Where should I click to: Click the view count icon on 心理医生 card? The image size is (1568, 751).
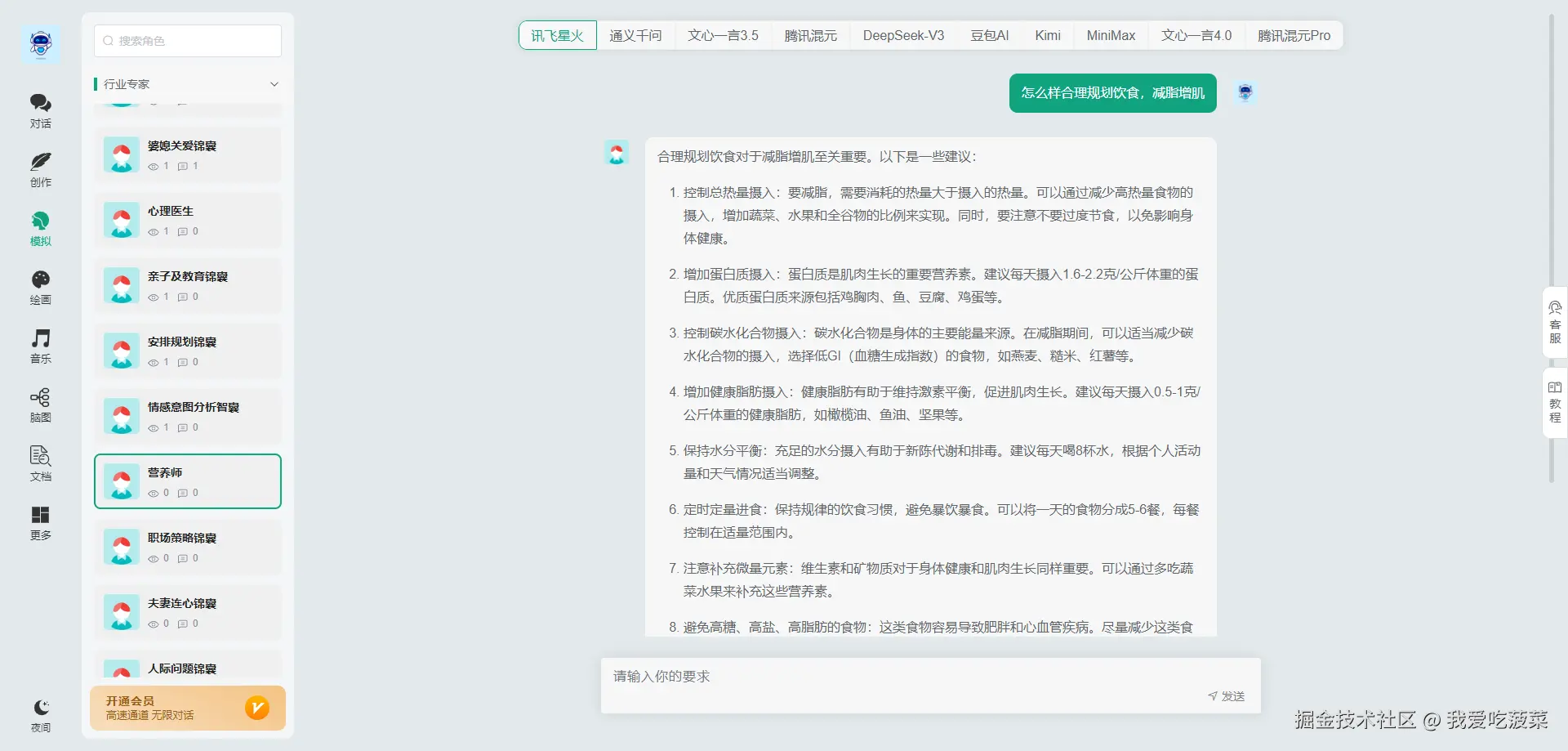pyautogui.click(x=154, y=232)
